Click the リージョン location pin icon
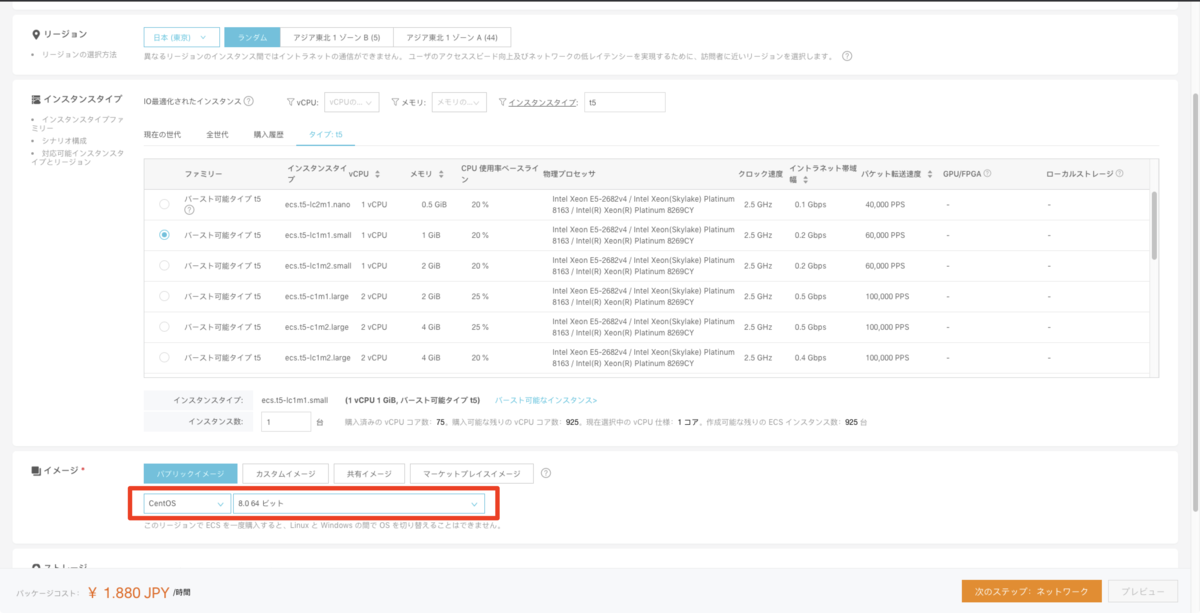This screenshot has height=613, width=1200. [x=37, y=35]
